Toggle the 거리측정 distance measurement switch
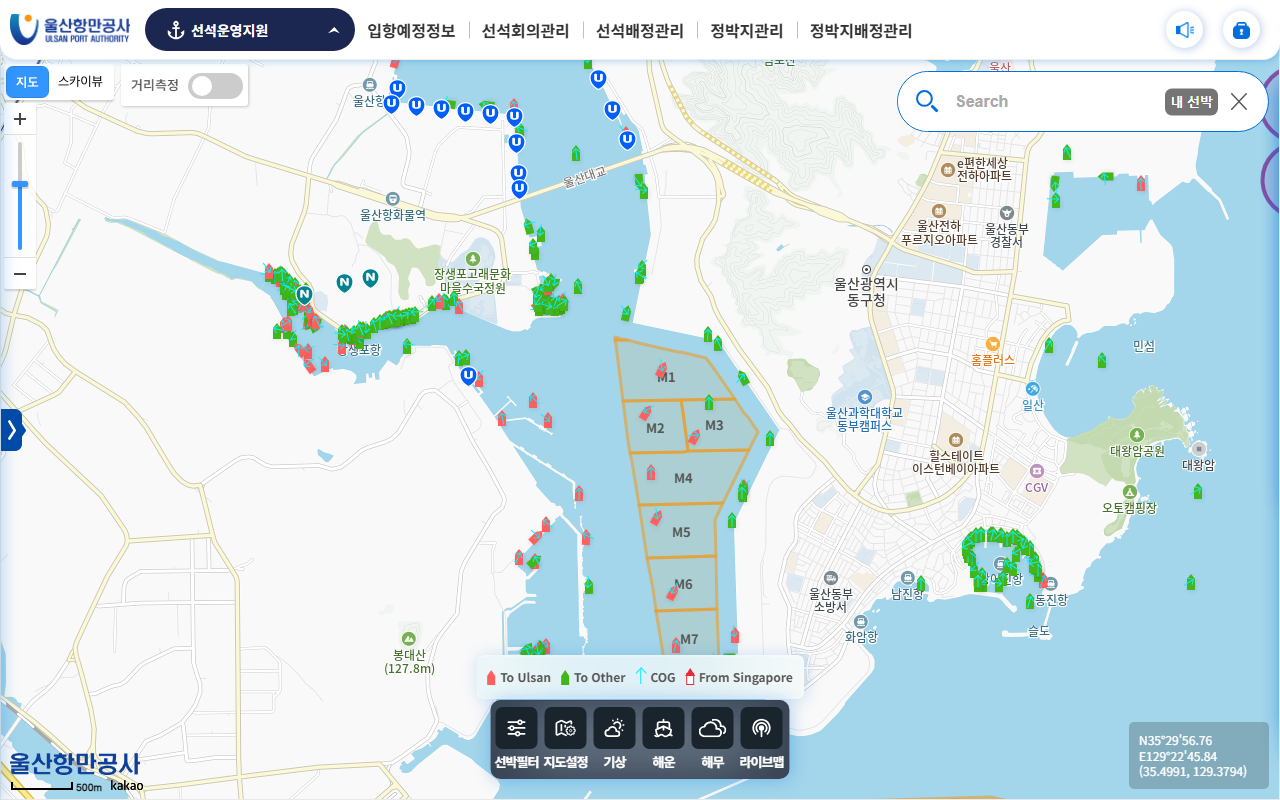Screen dimensions: 1280x800 click(x=216, y=86)
